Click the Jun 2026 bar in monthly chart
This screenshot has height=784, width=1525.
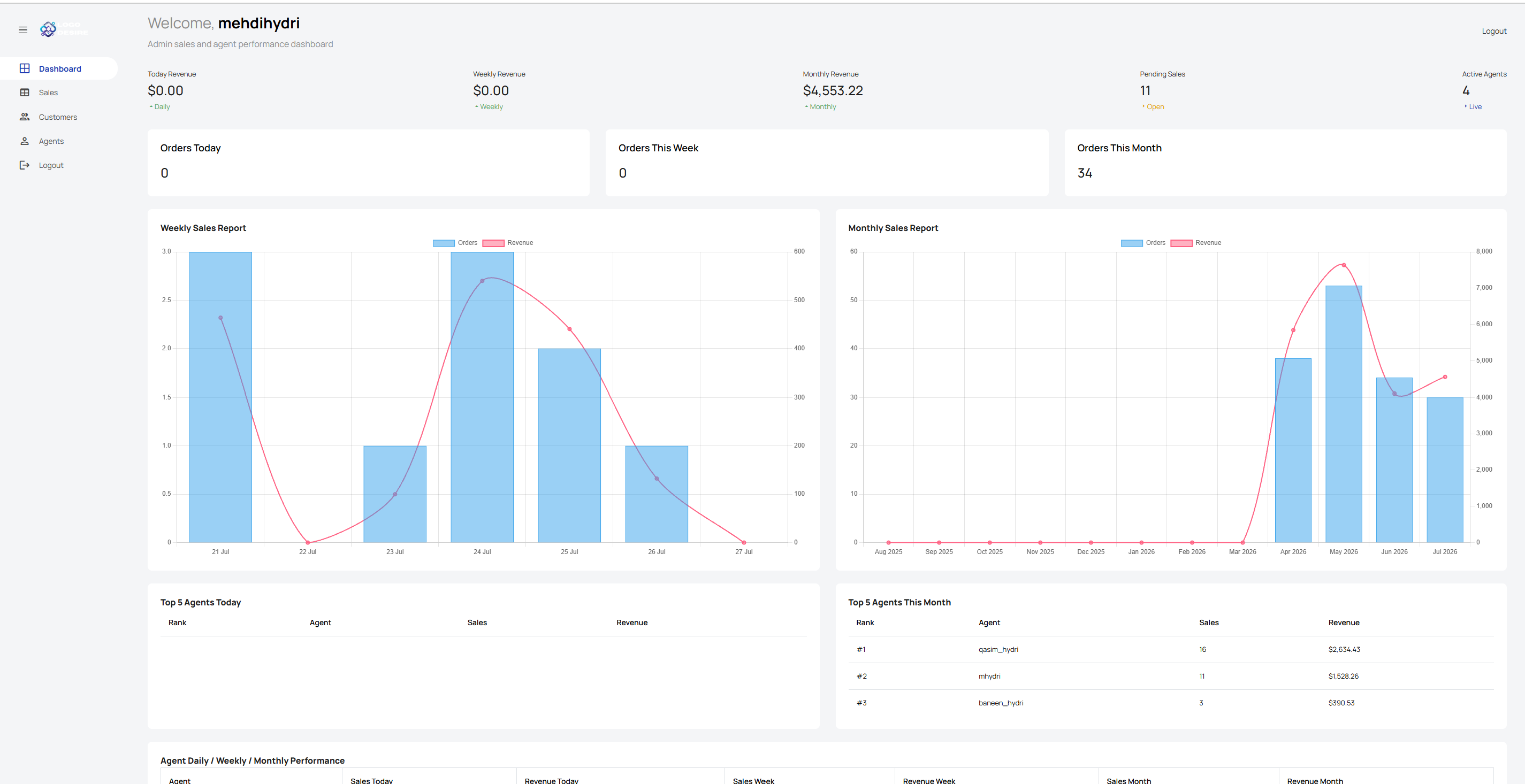(1394, 460)
